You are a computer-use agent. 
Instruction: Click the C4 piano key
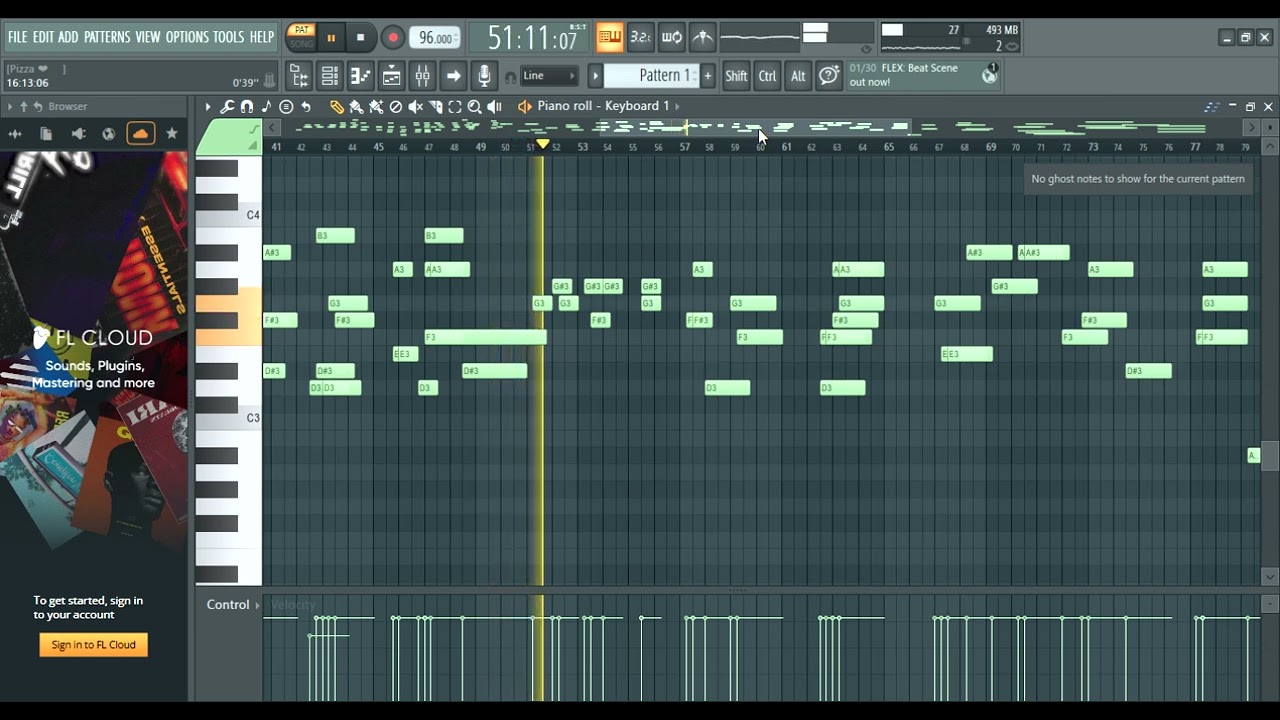point(229,215)
